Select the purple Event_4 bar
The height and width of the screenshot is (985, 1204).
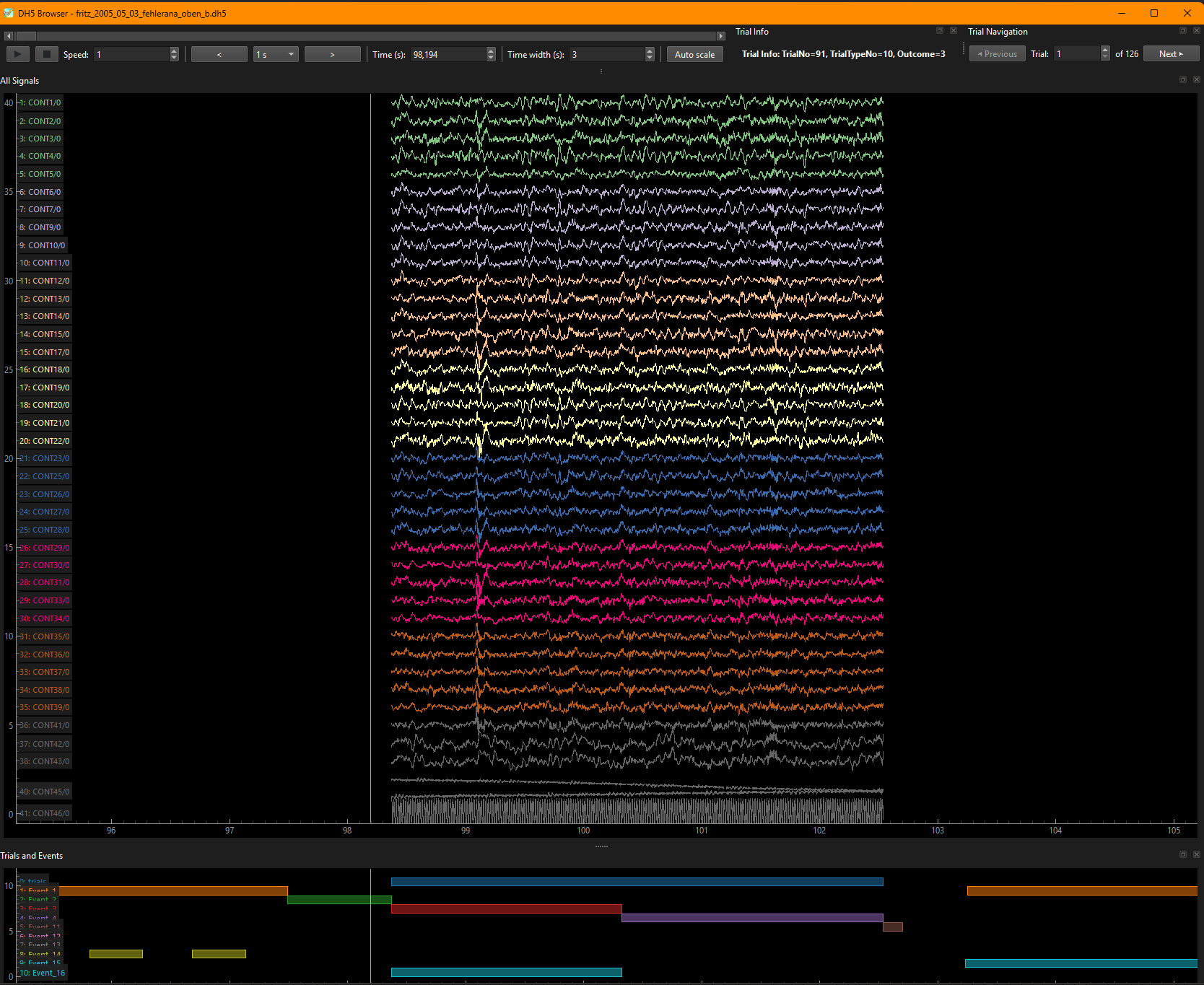pos(752,918)
